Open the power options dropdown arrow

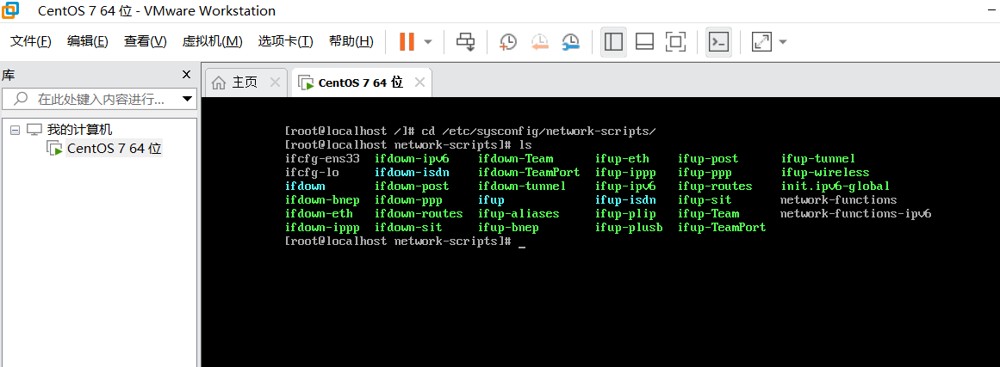[428, 42]
